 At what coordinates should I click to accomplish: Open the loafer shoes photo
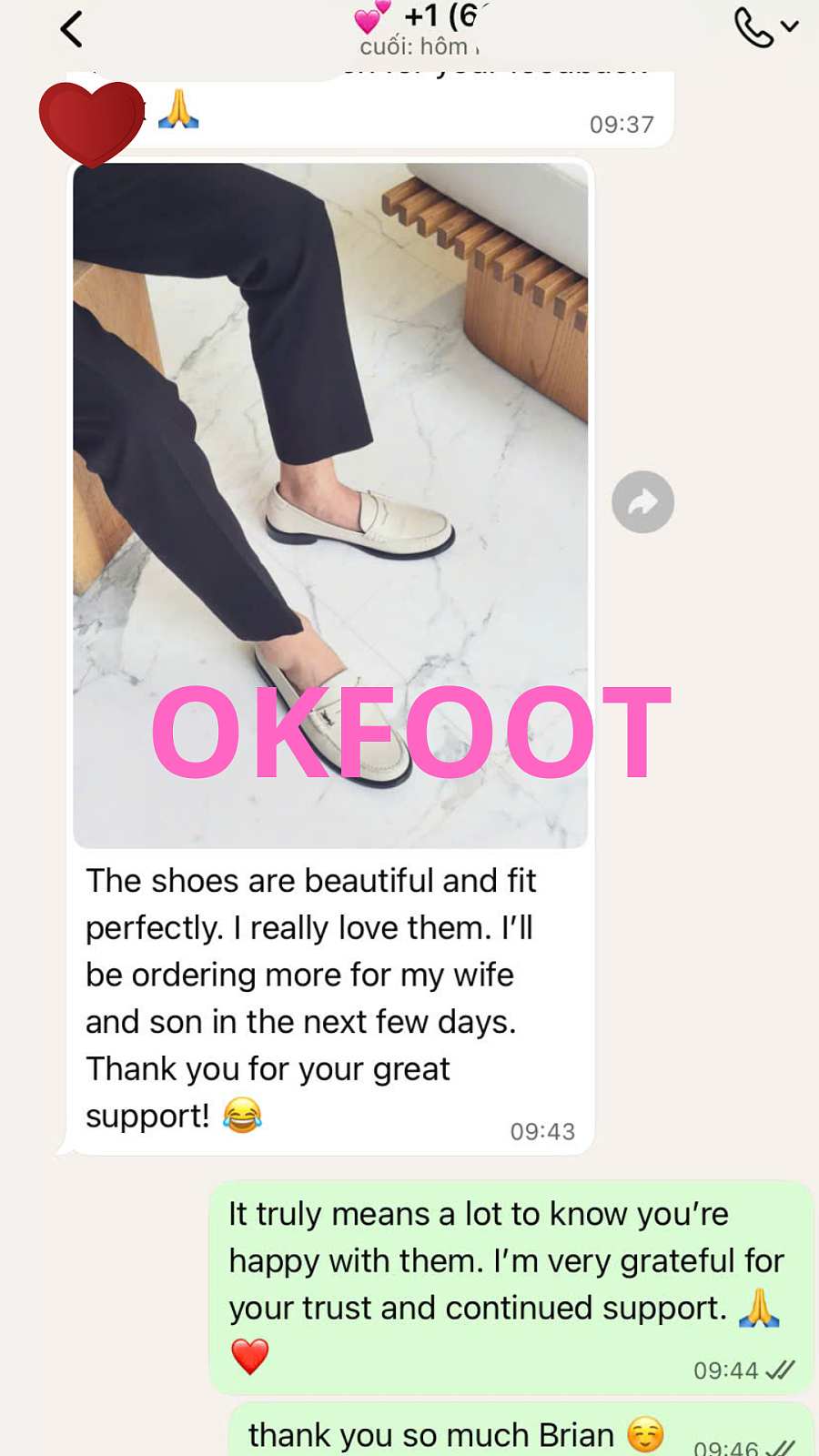point(330,505)
